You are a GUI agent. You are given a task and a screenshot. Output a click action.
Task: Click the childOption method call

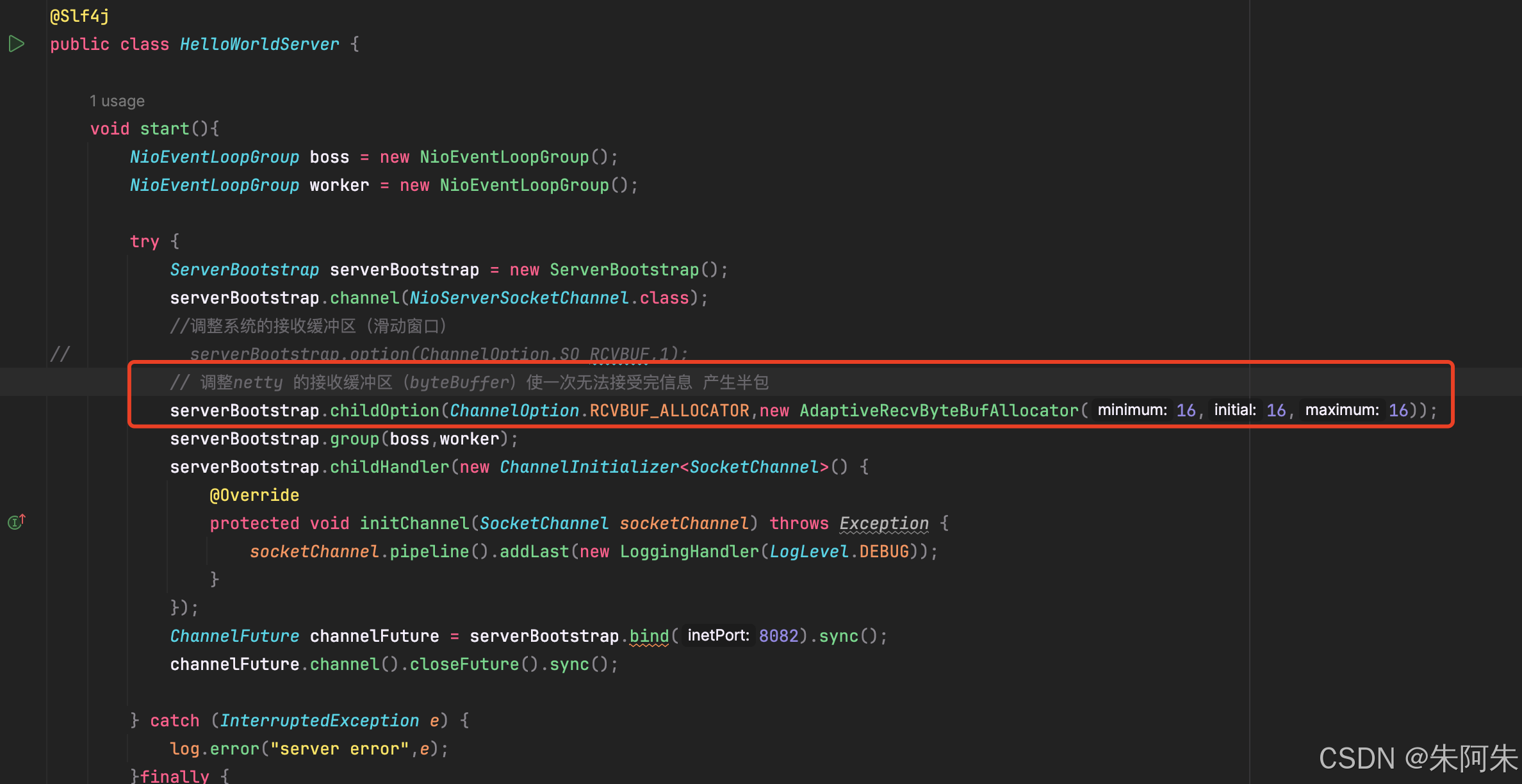tap(384, 411)
